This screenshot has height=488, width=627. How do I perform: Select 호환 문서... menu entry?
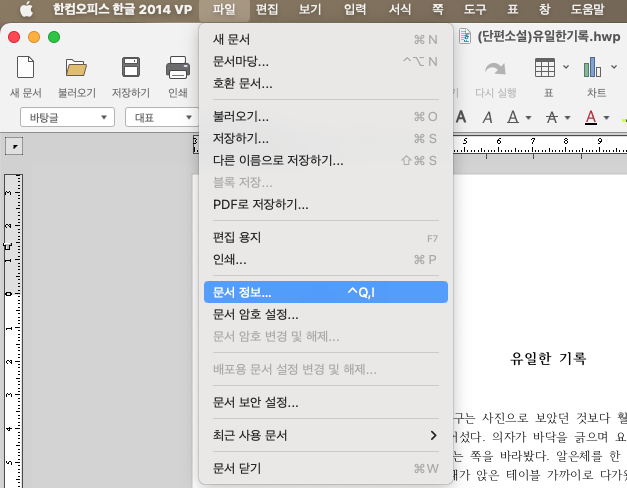click(x=326, y=83)
